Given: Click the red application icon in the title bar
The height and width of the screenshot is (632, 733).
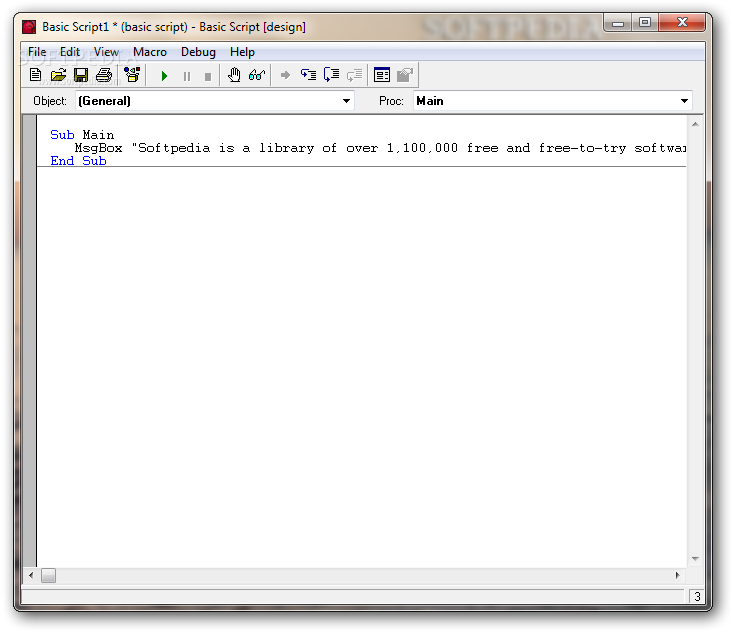Looking at the screenshot, I should (x=29, y=27).
